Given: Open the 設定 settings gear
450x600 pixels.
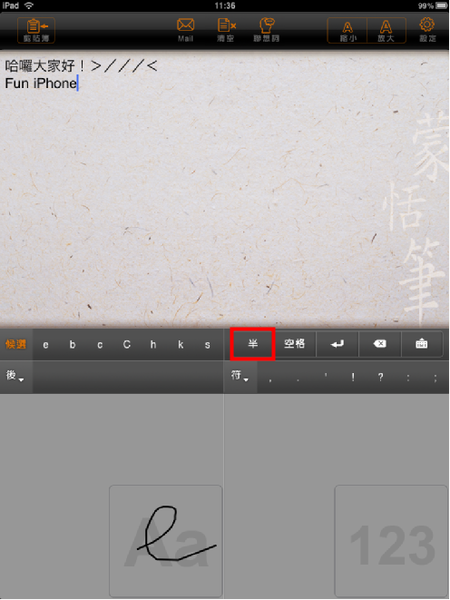Looking at the screenshot, I should pyautogui.click(x=427, y=30).
